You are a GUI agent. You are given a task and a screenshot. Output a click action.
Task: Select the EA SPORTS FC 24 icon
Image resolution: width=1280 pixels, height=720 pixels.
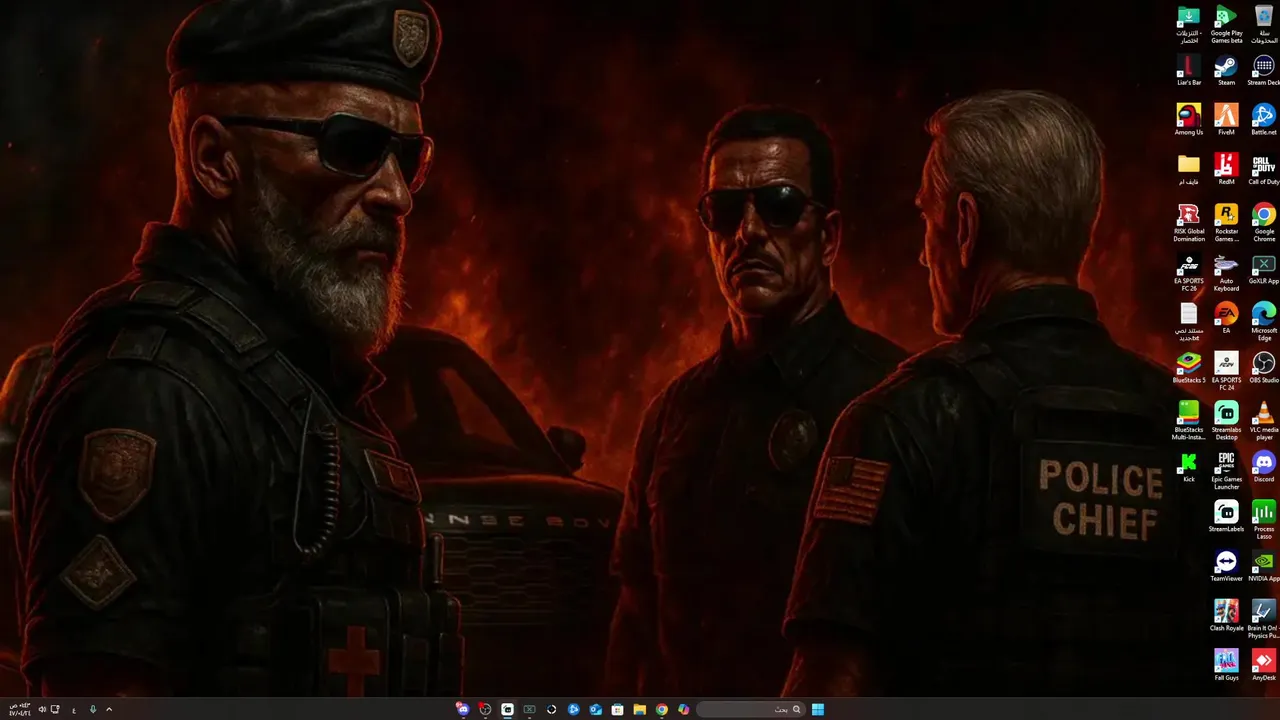[1226, 371]
